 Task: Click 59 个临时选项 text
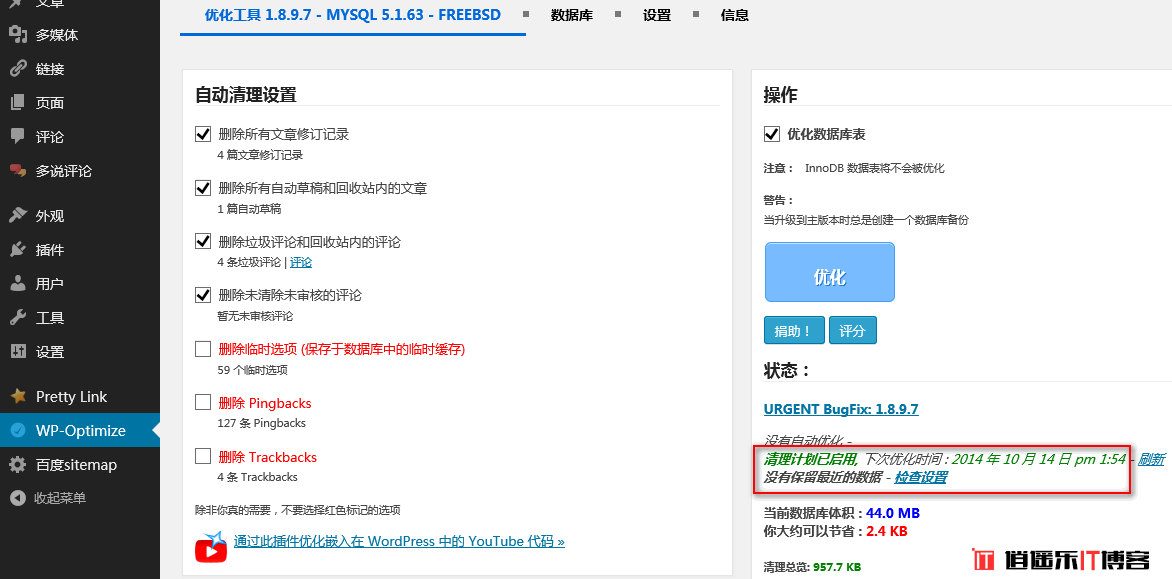pyautogui.click(x=253, y=370)
